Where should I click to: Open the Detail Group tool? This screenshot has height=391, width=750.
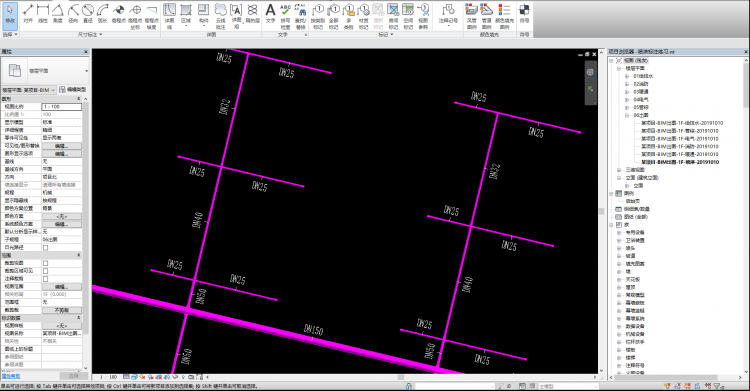[236, 16]
